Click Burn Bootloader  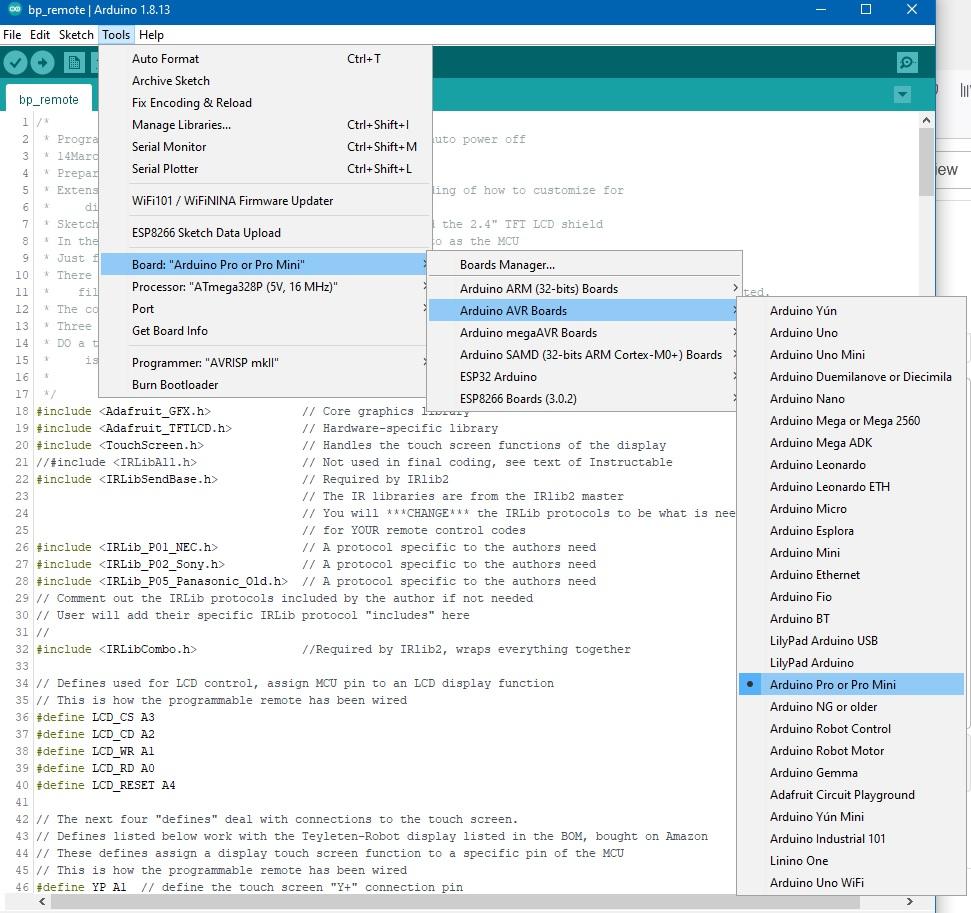click(x=265, y=385)
